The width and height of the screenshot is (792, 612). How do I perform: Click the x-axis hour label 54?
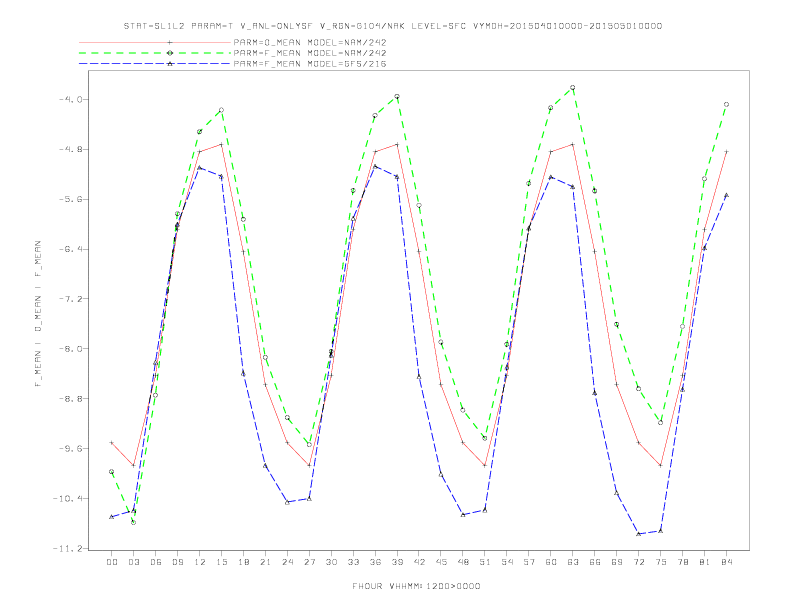coord(507,562)
